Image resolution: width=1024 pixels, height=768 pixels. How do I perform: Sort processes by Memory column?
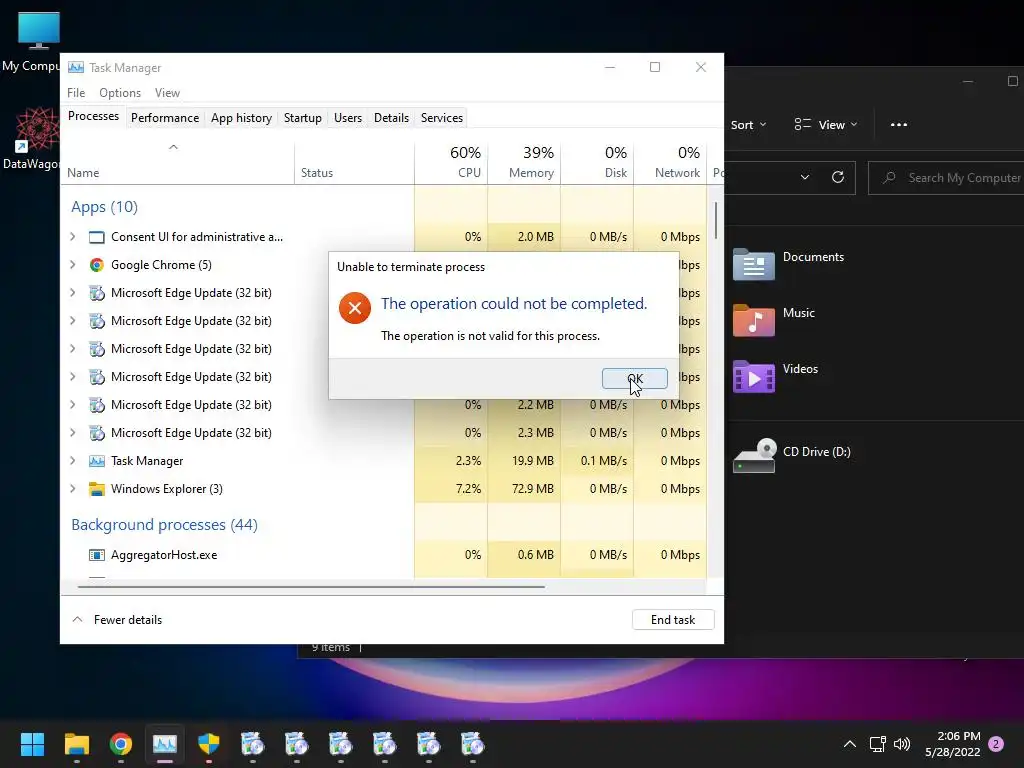[524, 162]
